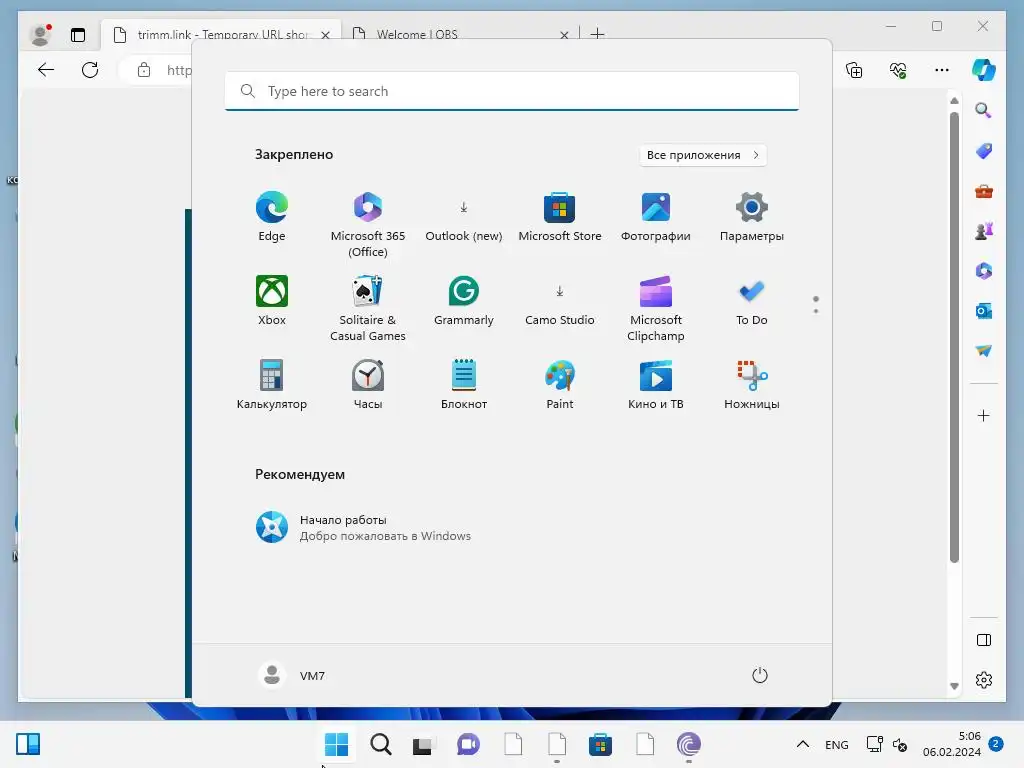Go to next pinned apps page dot
The width and height of the screenshot is (1024, 768).
coord(816,311)
